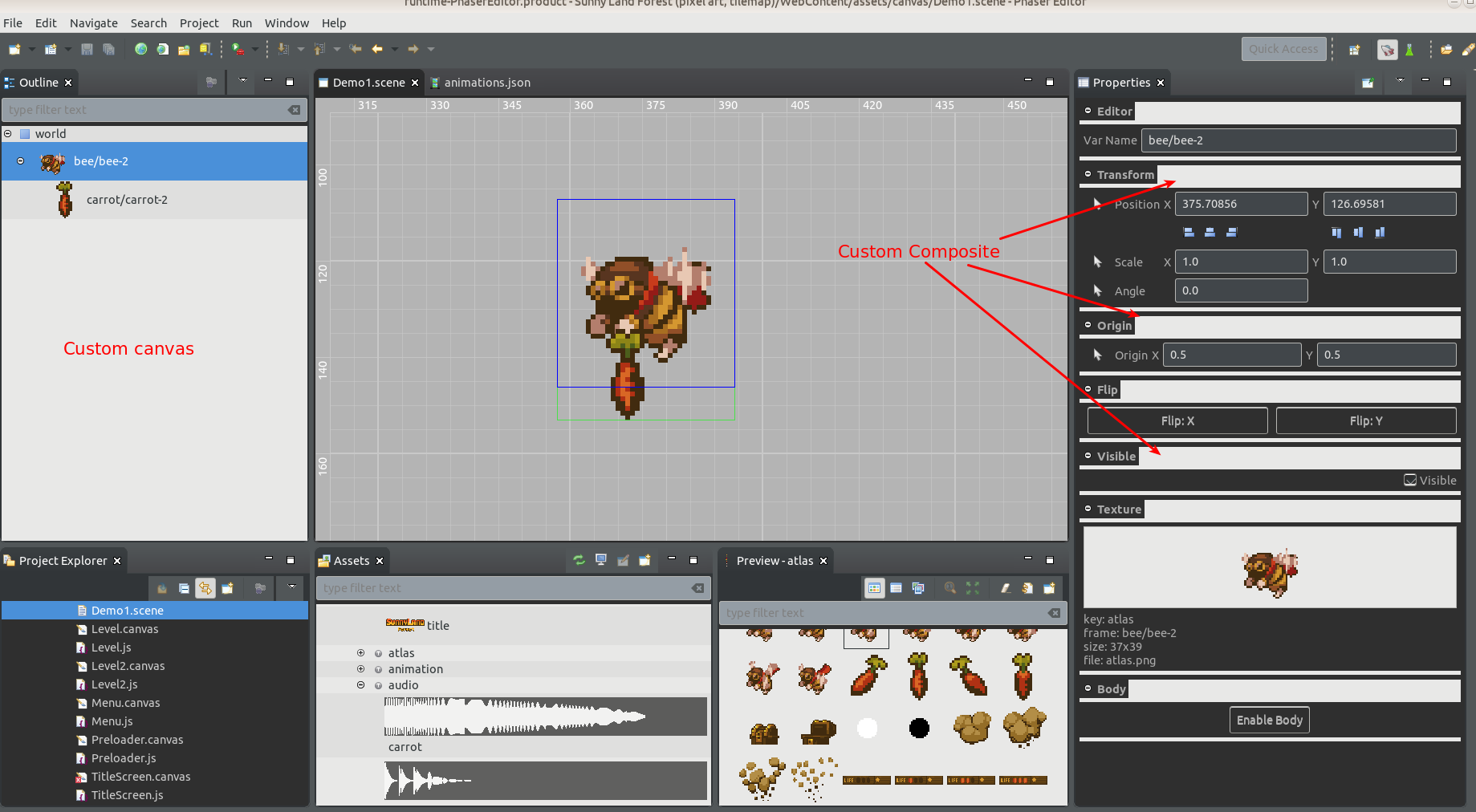Click the Position X transform tool icon

click(x=1098, y=204)
